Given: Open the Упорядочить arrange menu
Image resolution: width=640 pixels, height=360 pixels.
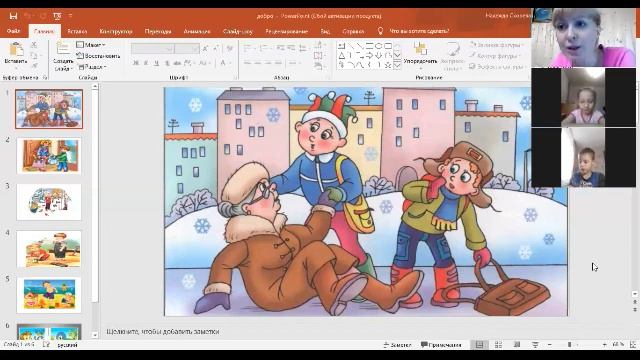Looking at the screenshot, I should pos(420,56).
